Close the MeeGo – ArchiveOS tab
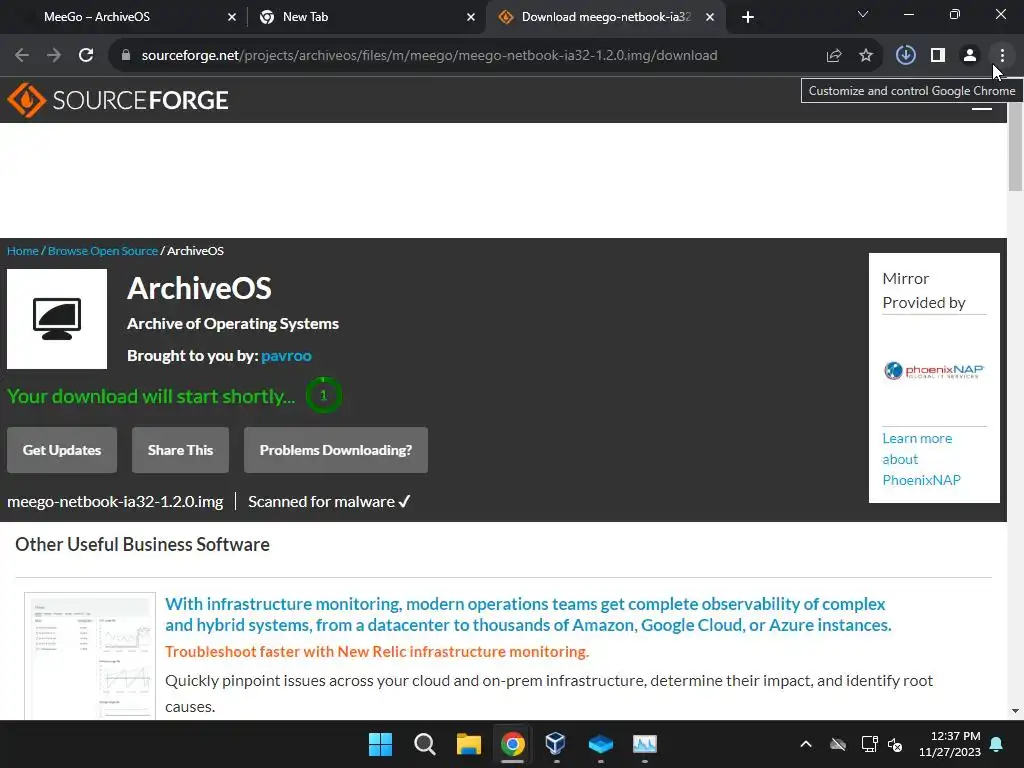Image resolution: width=1024 pixels, height=768 pixels. (232, 18)
